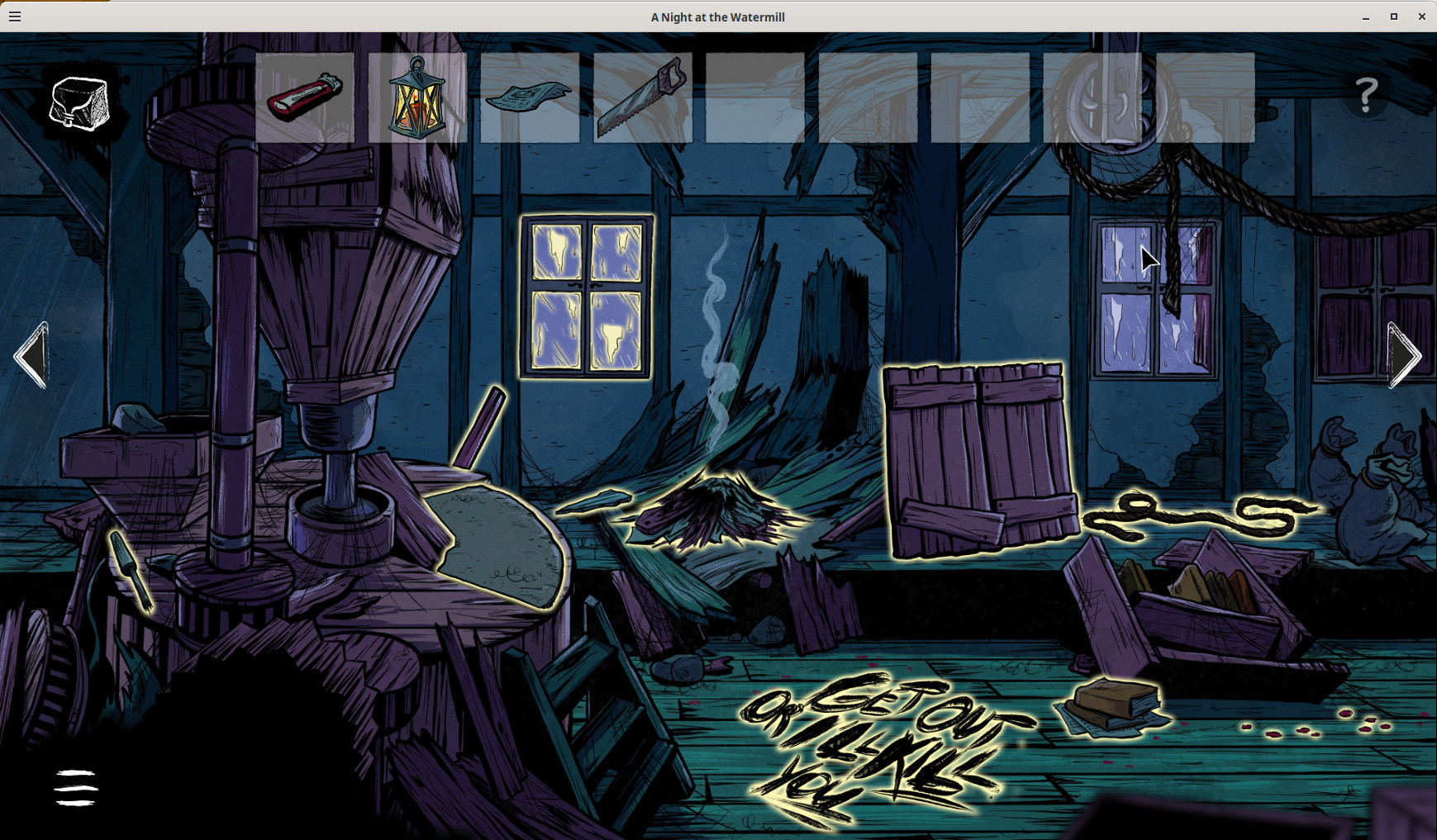Select the hand saw inventory item
1437x840 pixels.
(642, 97)
